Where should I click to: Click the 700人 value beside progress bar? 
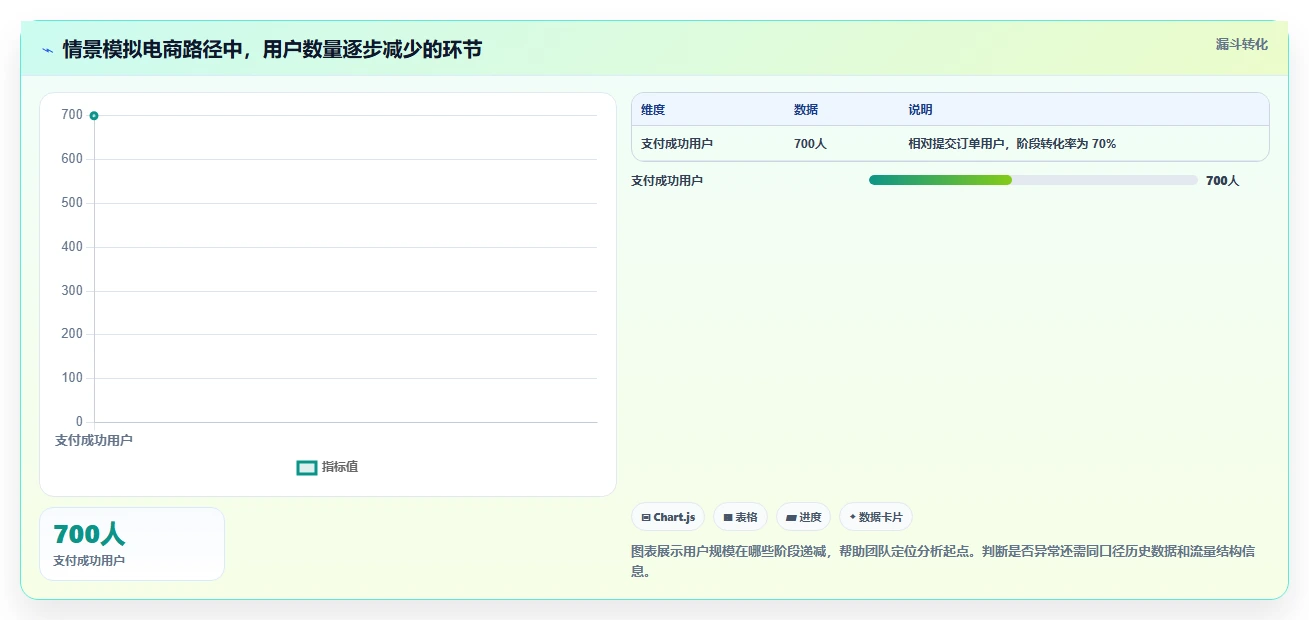pyautogui.click(x=1222, y=181)
